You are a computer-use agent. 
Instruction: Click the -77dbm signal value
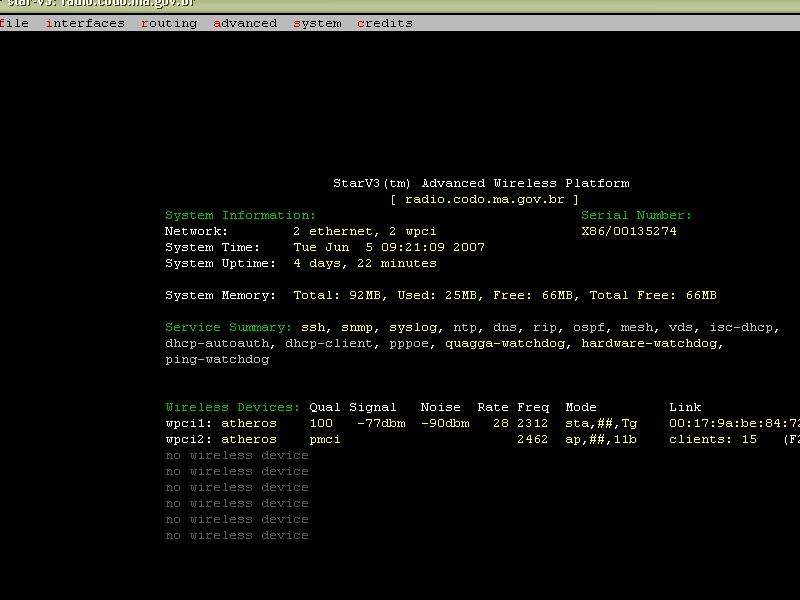[381, 423]
